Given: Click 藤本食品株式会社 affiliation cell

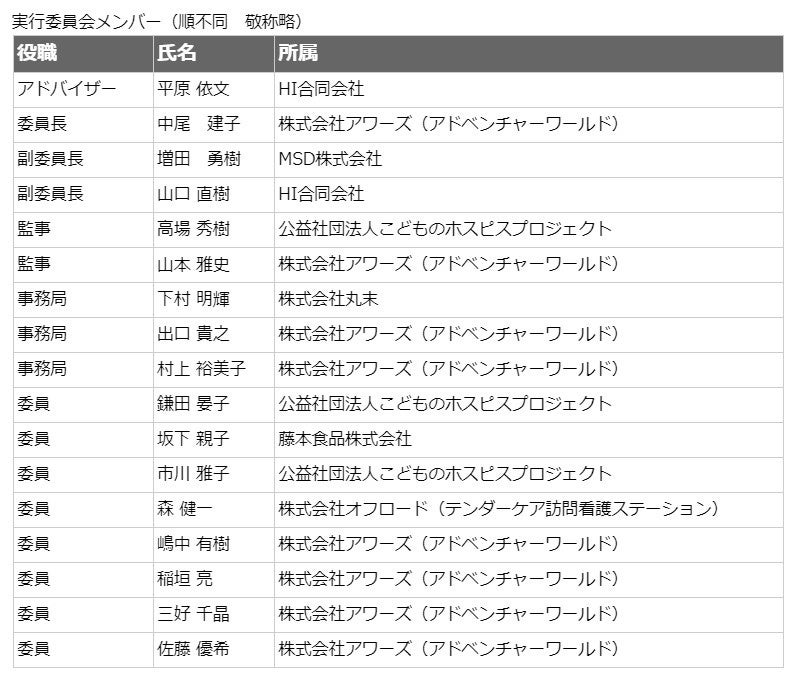Looking at the screenshot, I should (528, 440).
